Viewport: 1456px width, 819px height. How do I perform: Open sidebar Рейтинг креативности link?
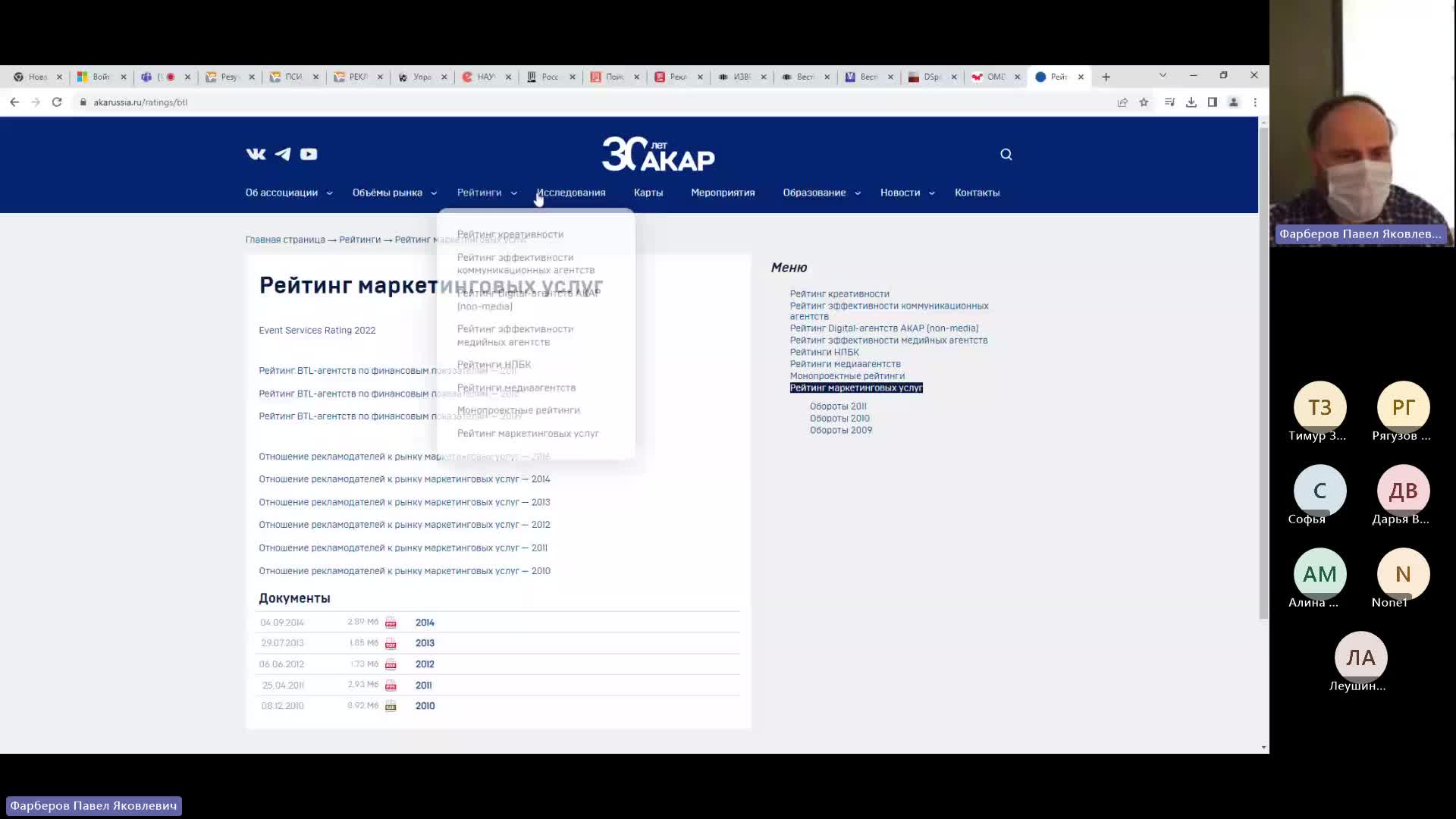click(839, 294)
